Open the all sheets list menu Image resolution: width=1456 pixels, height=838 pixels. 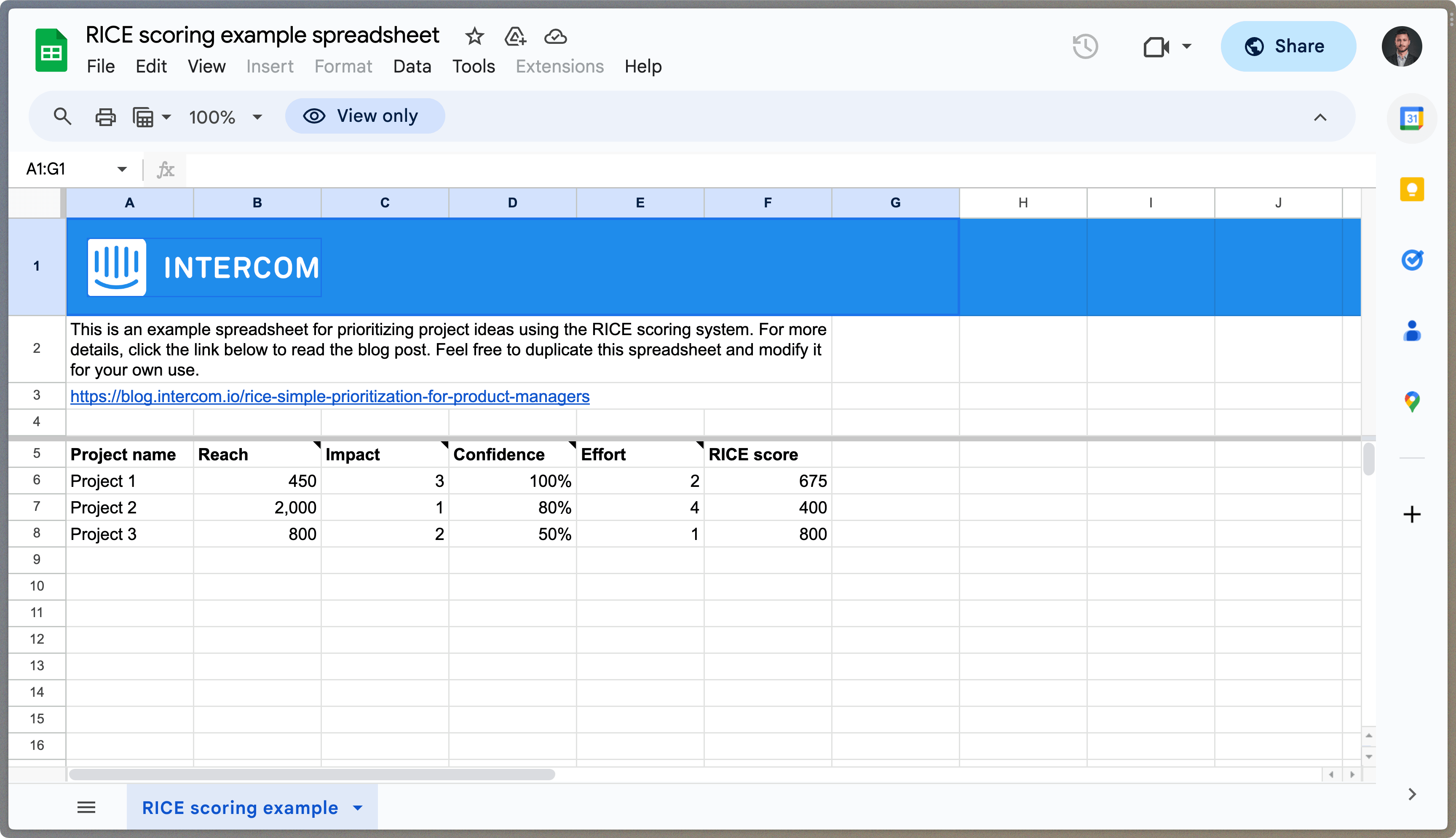(x=86, y=807)
